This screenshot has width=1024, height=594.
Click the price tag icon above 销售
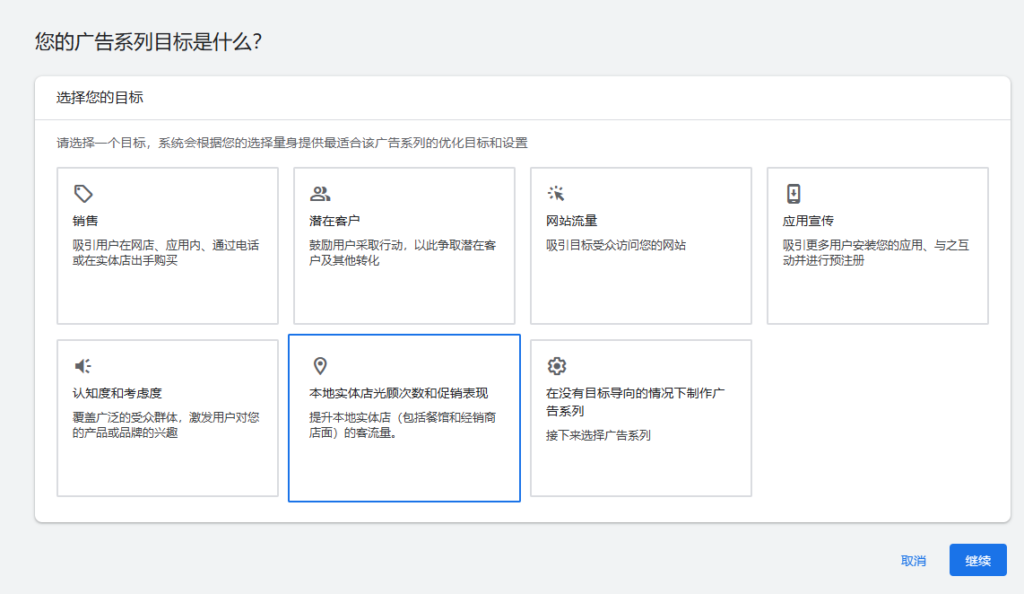85,191
